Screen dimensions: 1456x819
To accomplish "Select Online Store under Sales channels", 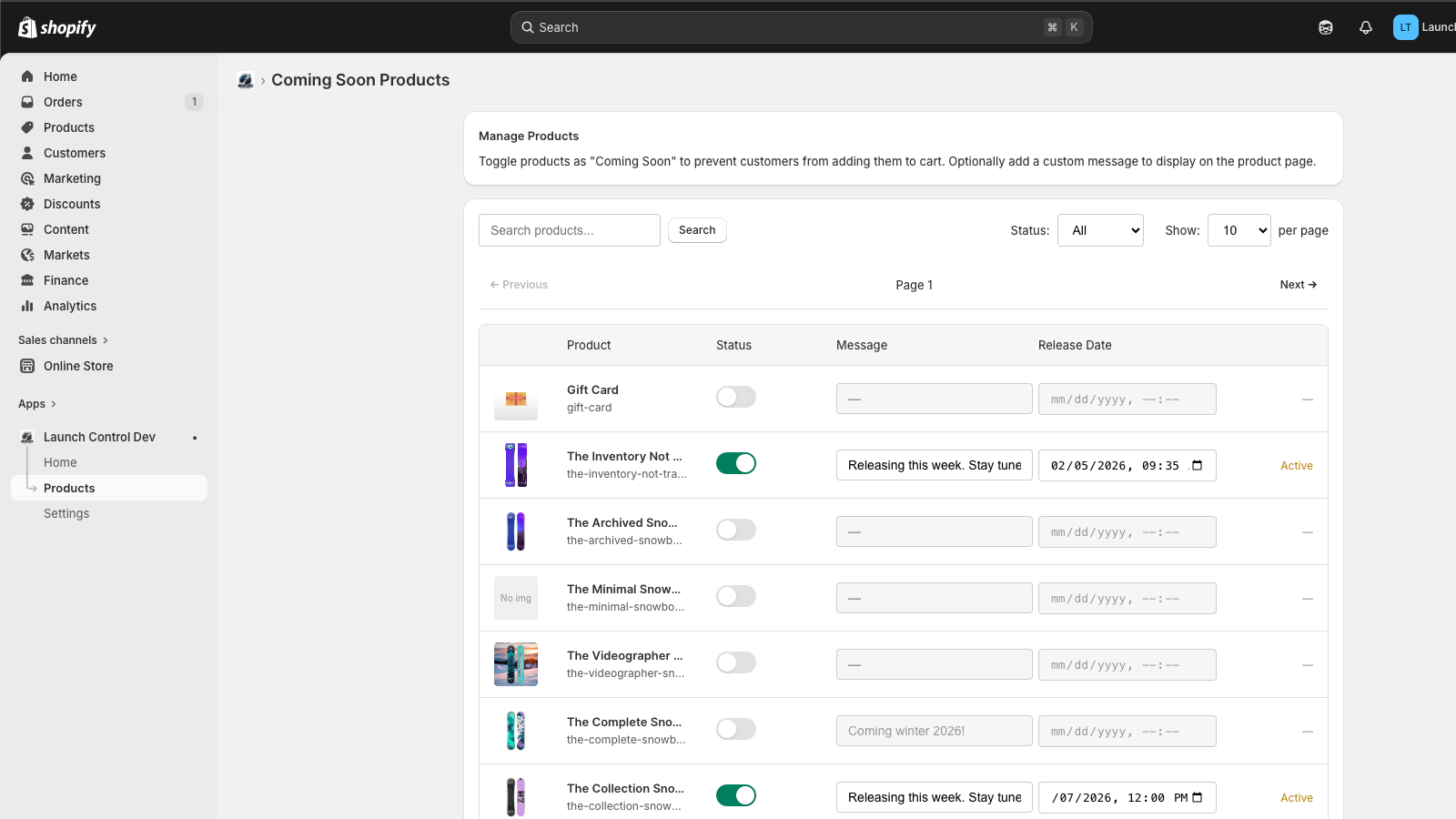I will pos(77,366).
